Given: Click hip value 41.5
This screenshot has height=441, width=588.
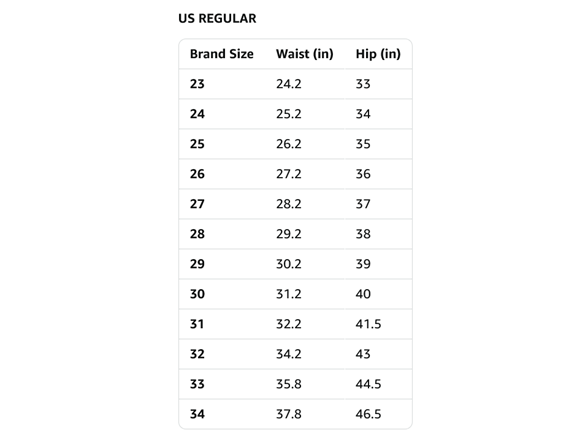Looking at the screenshot, I should coord(368,324).
